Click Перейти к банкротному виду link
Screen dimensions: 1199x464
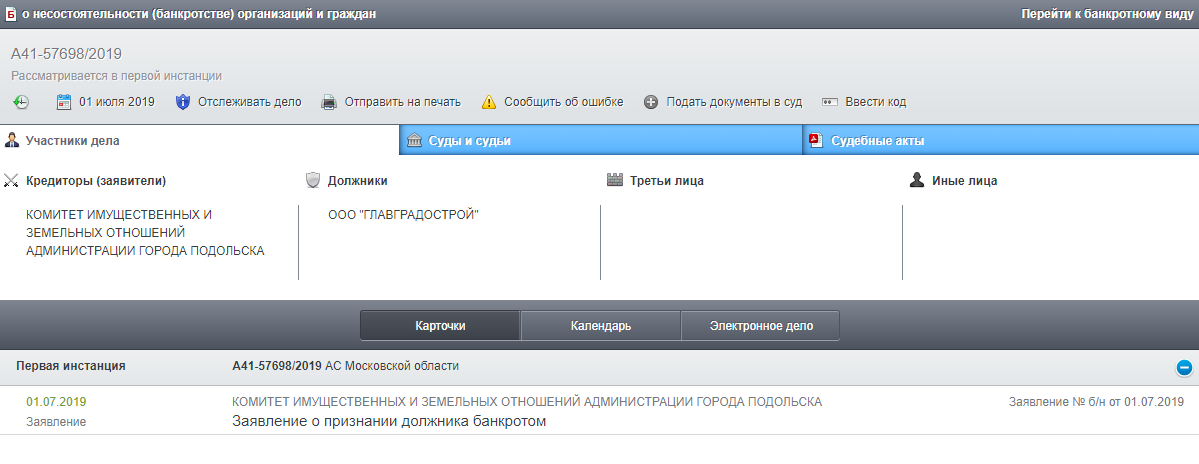click(1105, 14)
